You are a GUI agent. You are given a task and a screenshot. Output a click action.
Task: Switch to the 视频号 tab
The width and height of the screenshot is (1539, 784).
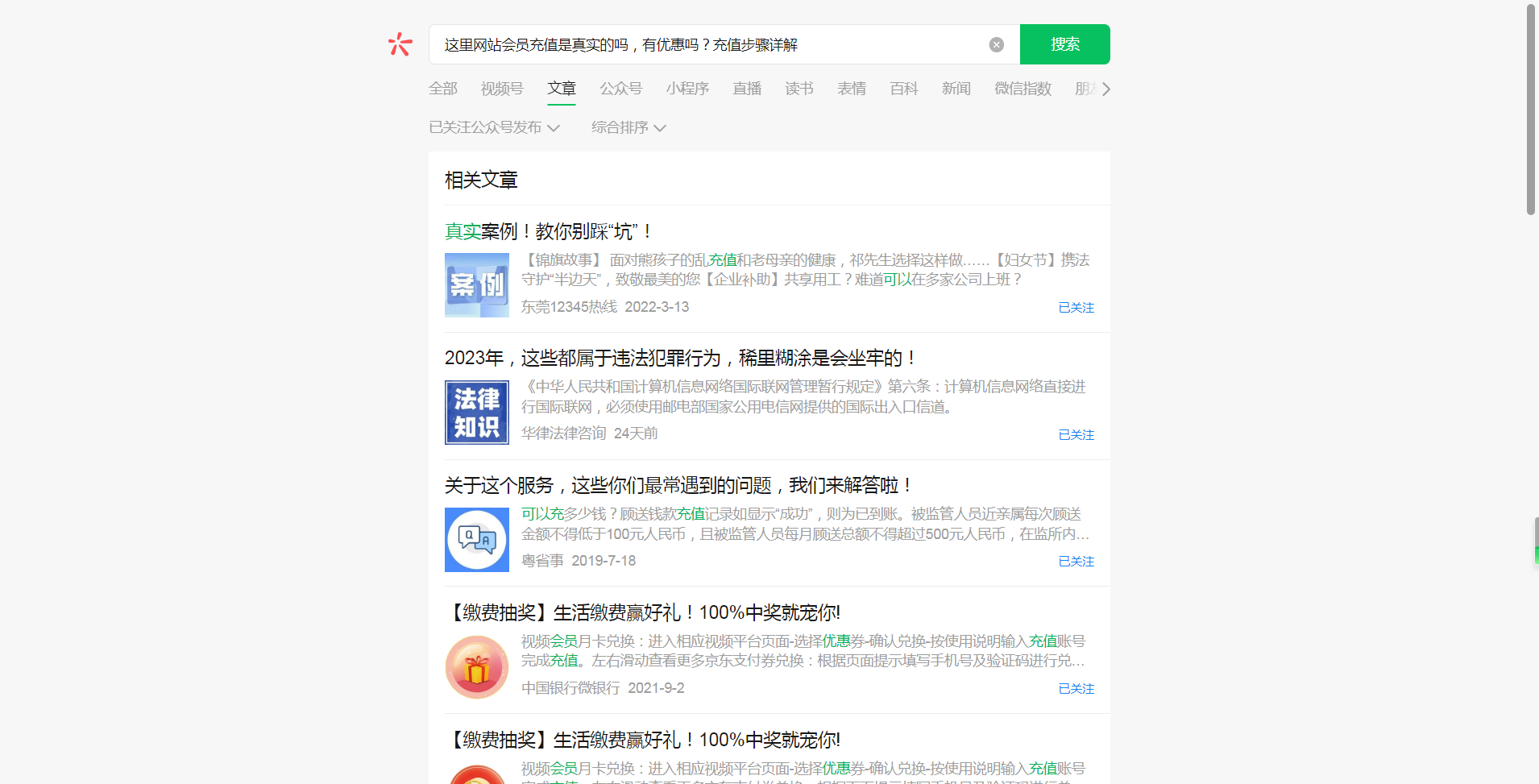(502, 89)
